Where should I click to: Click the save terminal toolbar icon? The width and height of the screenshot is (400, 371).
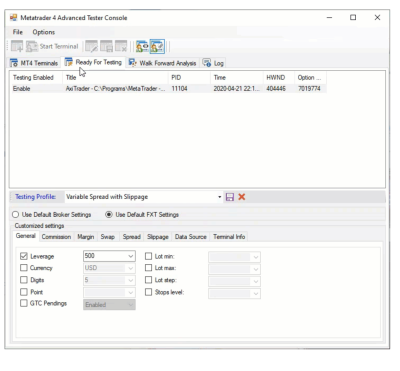tap(106, 46)
